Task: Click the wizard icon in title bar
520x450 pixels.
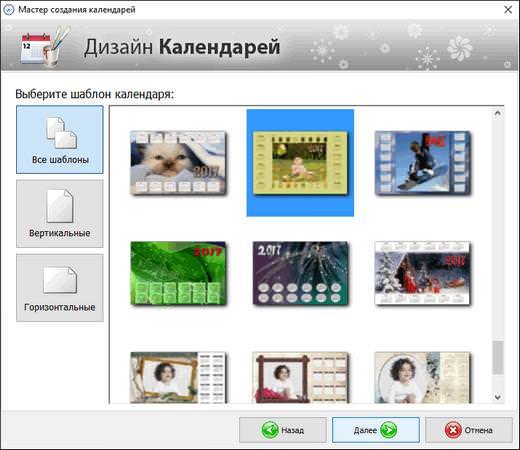Action: 8,10
